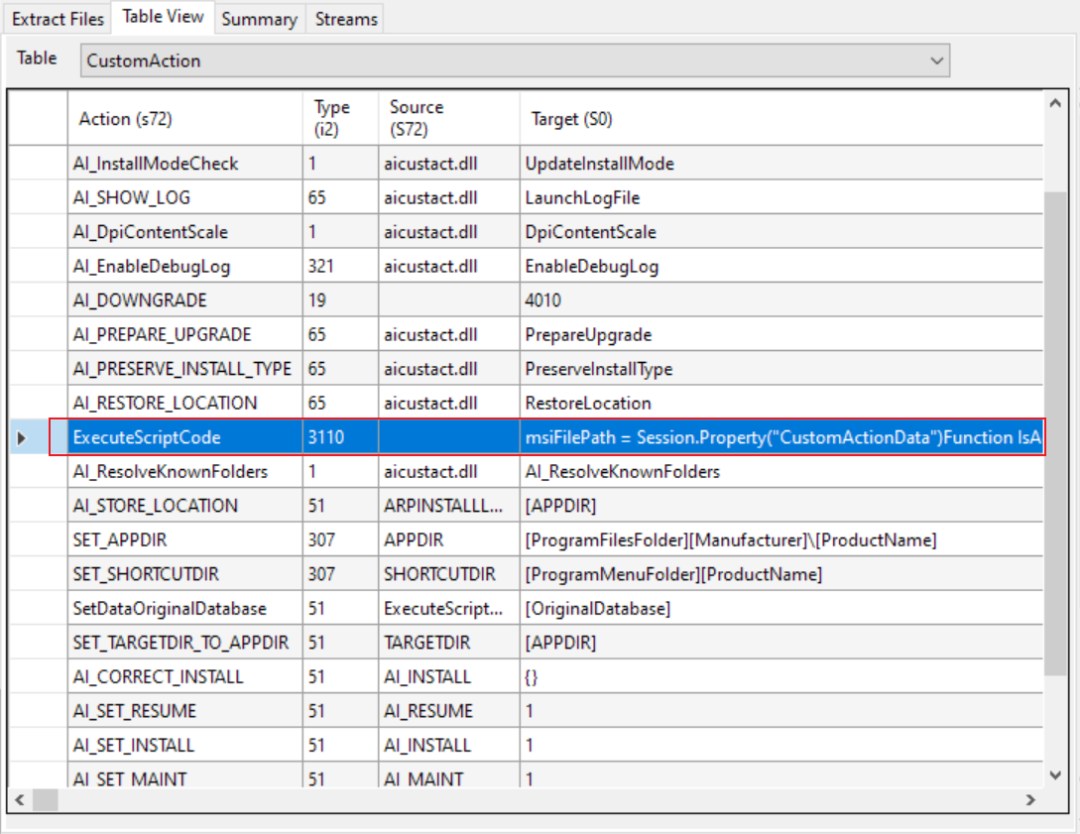1080x834 pixels.
Task: Select the SET_APPDIR row action cell
Action: 185,540
